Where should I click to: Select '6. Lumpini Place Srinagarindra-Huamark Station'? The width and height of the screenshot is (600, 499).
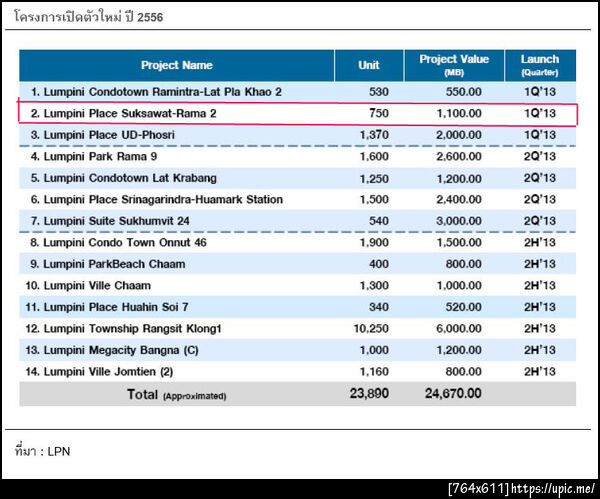click(157, 199)
